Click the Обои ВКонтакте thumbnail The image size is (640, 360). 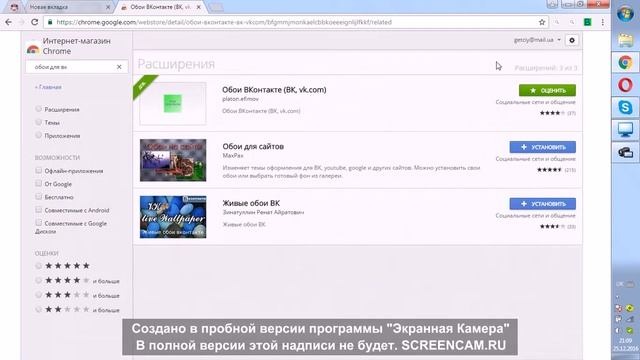pos(173,104)
